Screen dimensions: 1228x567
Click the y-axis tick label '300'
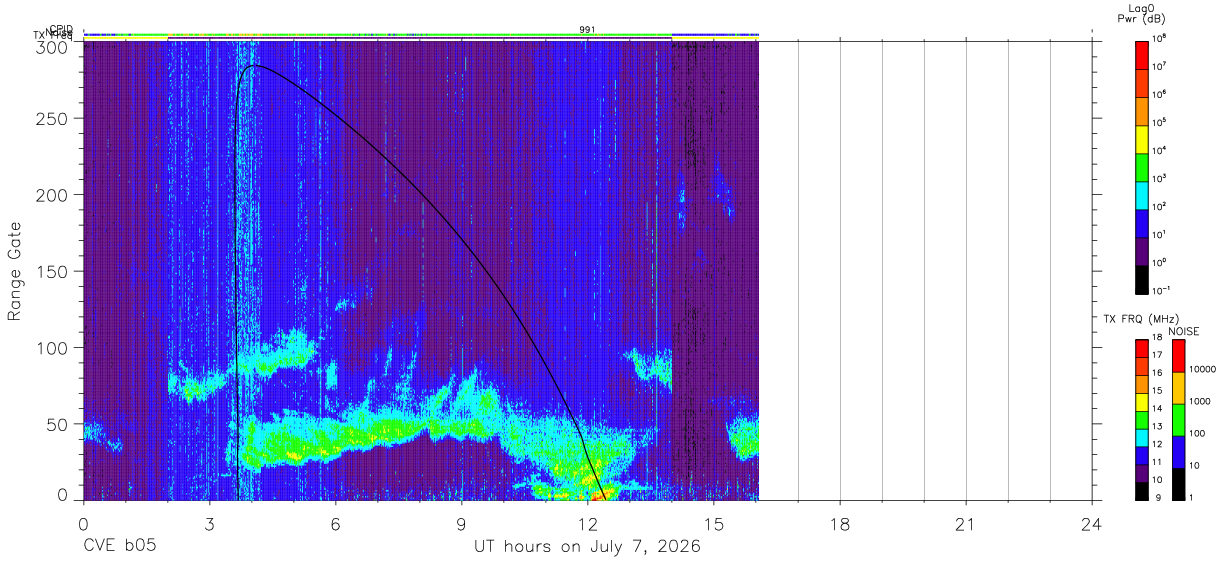[x=54, y=47]
